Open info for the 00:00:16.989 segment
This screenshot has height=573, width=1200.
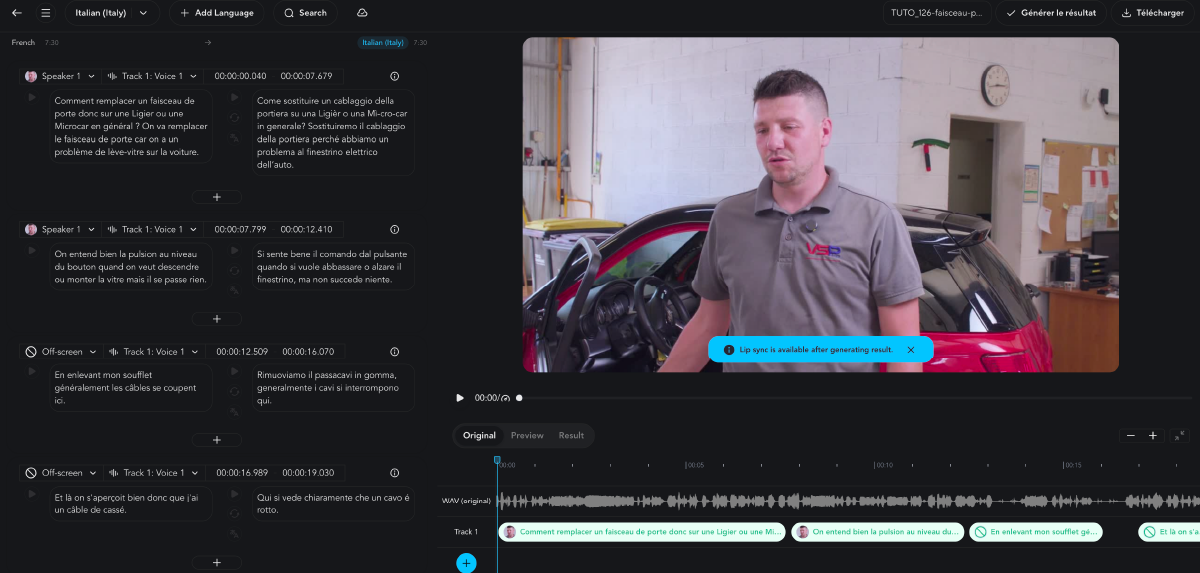[394, 473]
